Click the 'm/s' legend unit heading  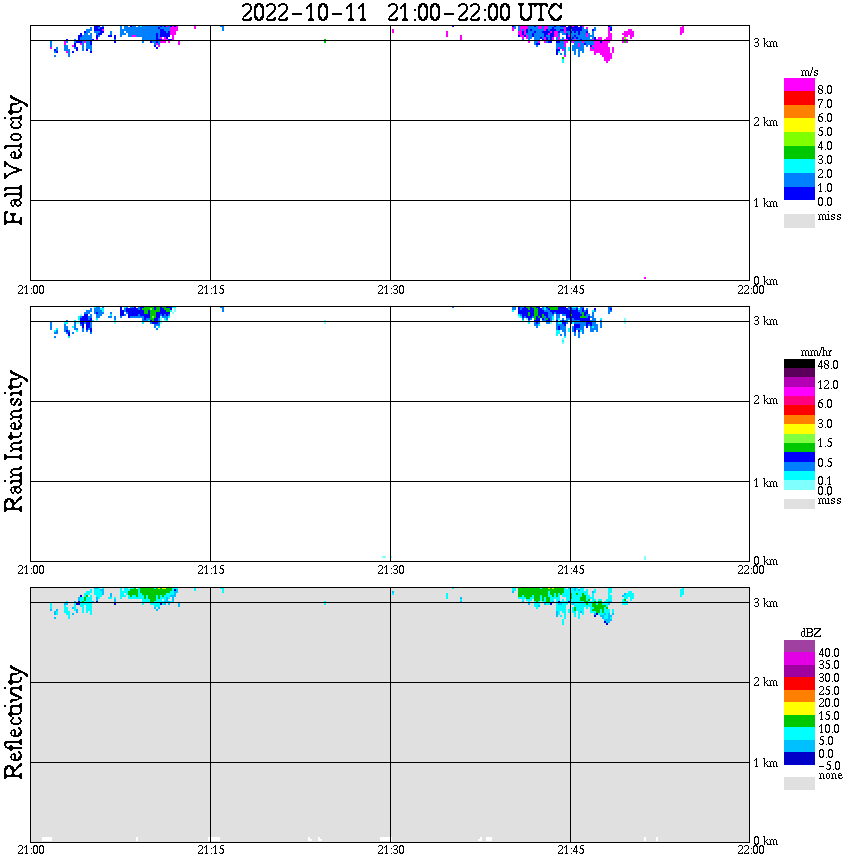tap(809, 72)
